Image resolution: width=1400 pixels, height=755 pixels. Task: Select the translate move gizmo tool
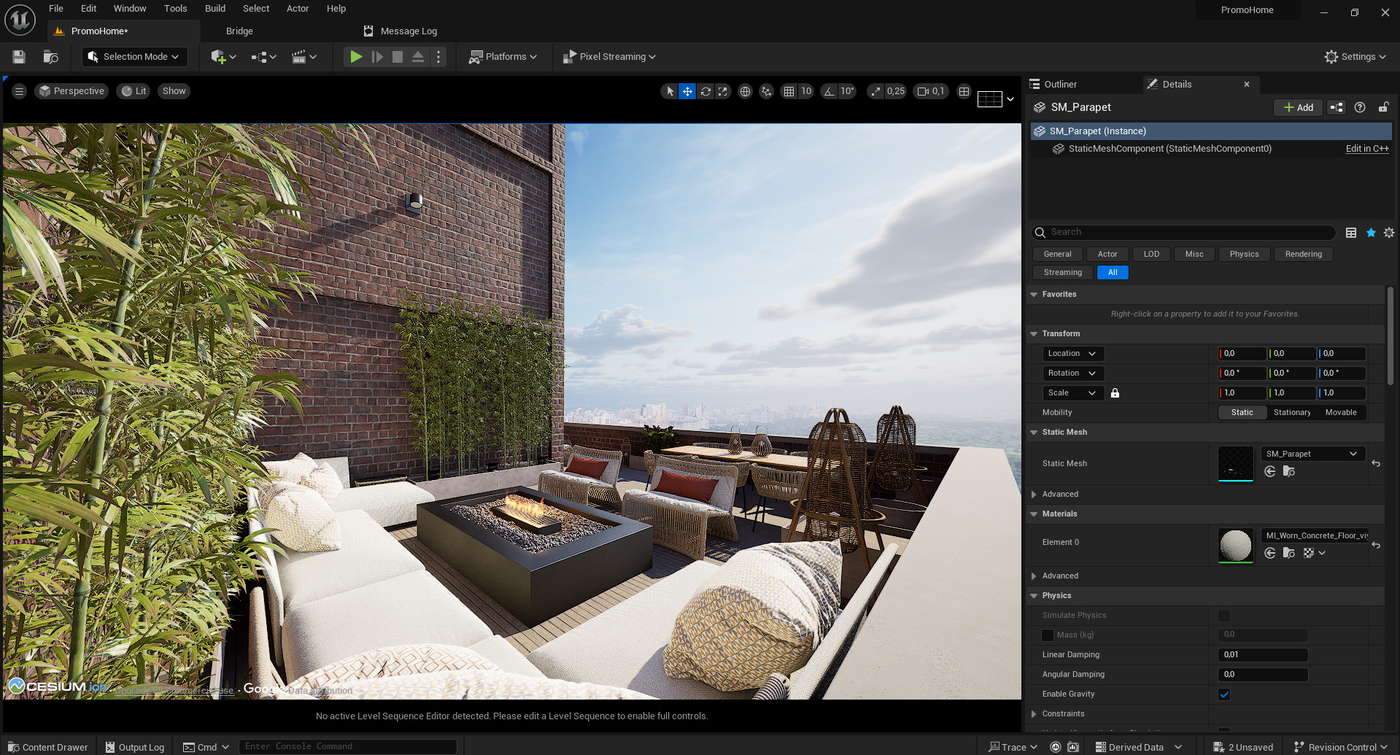tap(687, 91)
